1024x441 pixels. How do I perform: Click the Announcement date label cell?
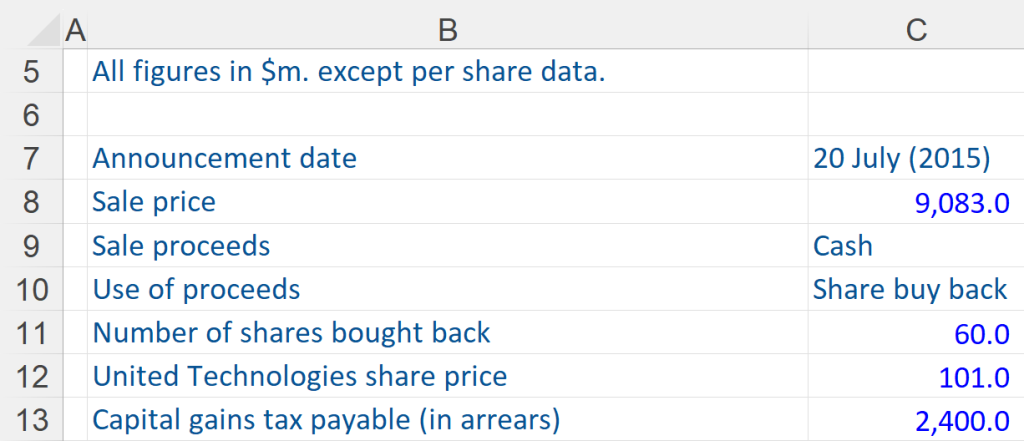[224, 158]
